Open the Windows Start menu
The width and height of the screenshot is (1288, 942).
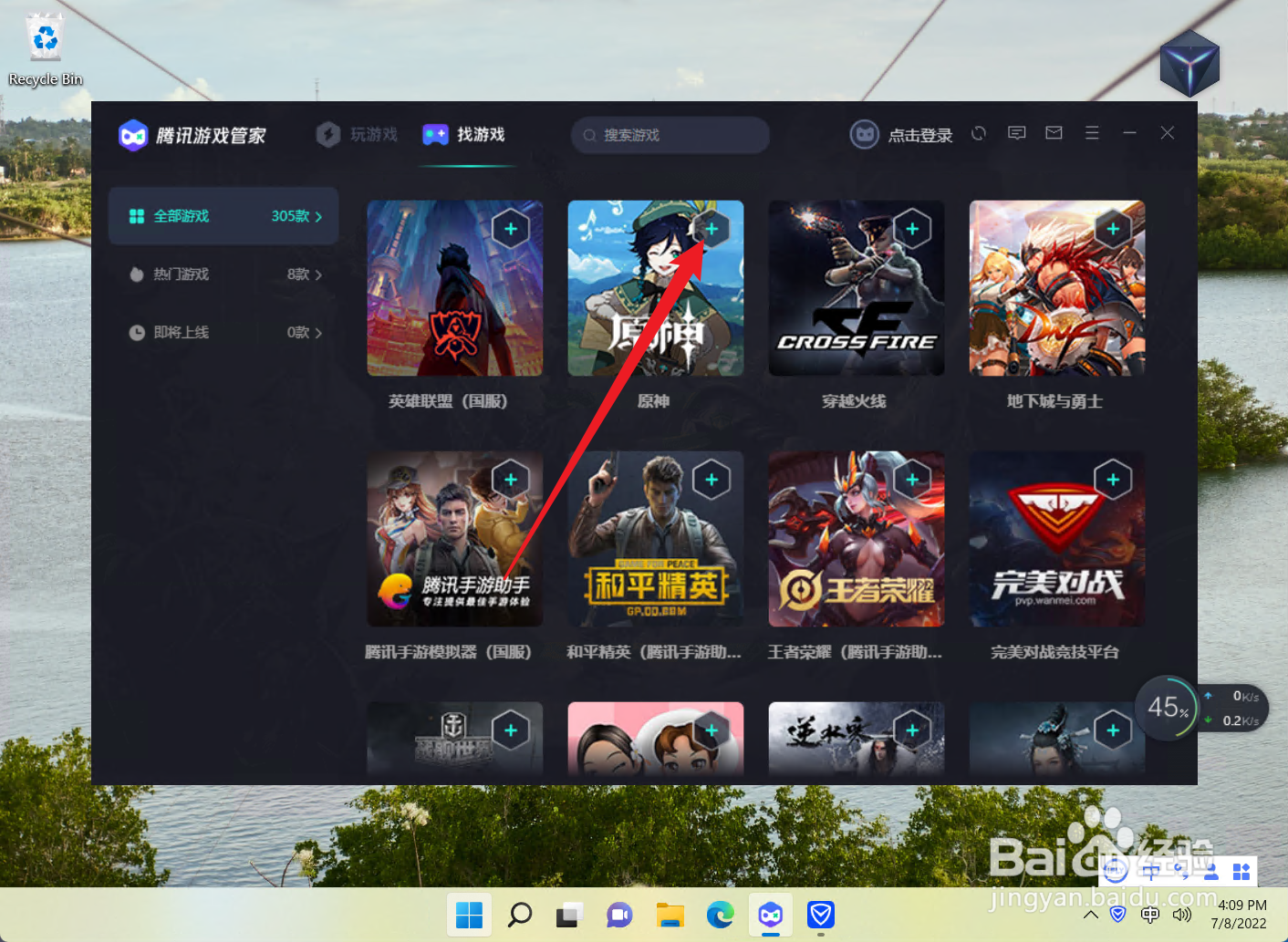469,915
